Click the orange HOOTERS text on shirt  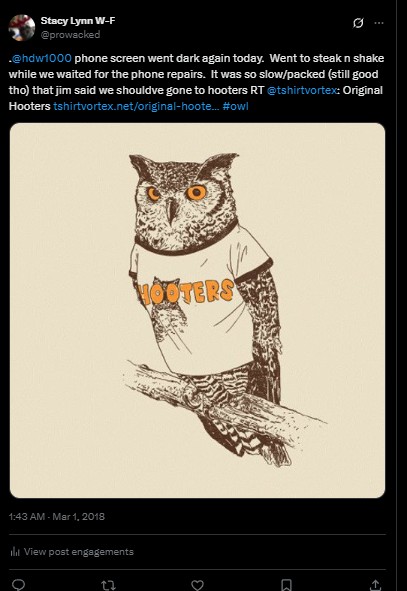coord(186,292)
